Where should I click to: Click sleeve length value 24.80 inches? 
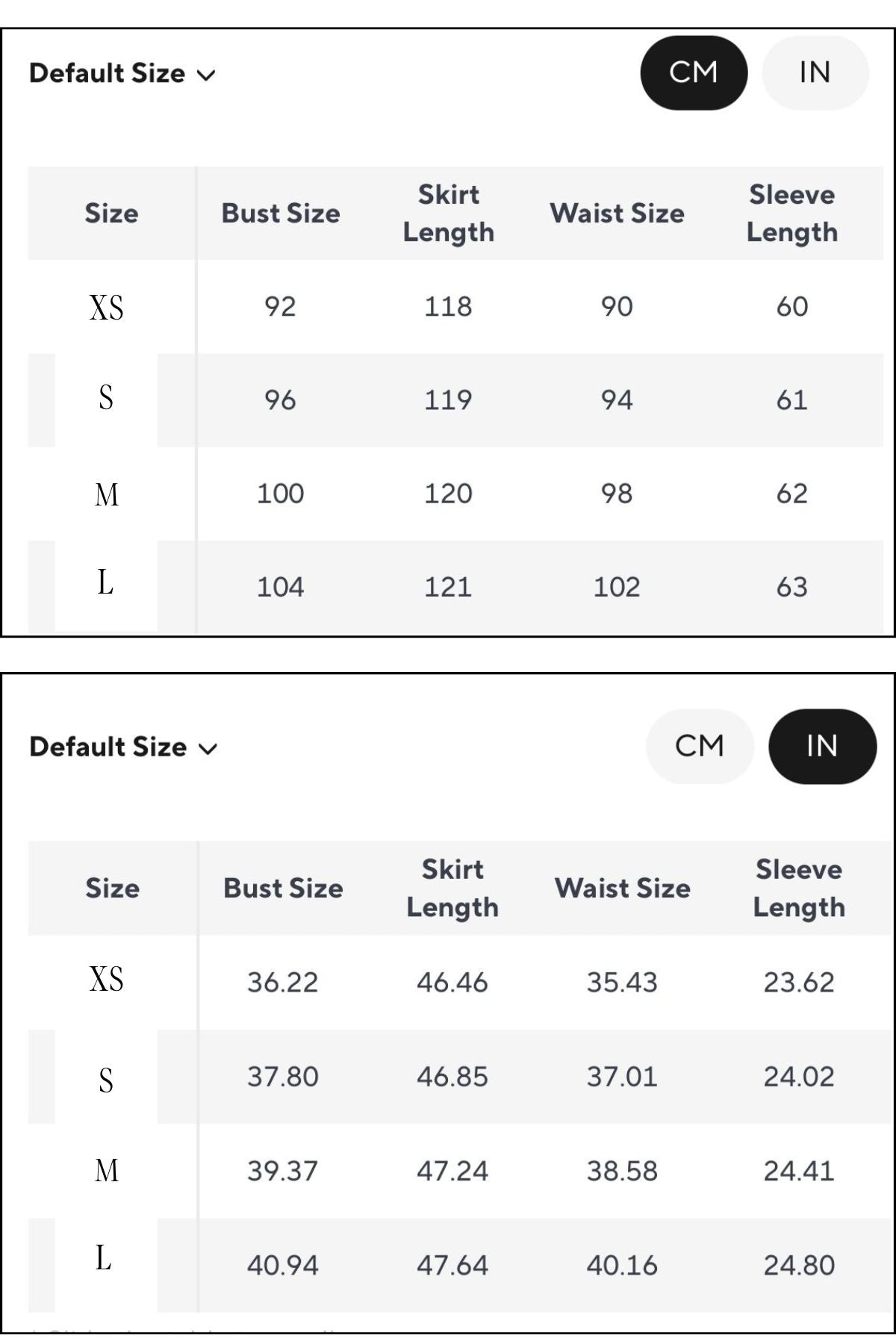(799, 1266)
